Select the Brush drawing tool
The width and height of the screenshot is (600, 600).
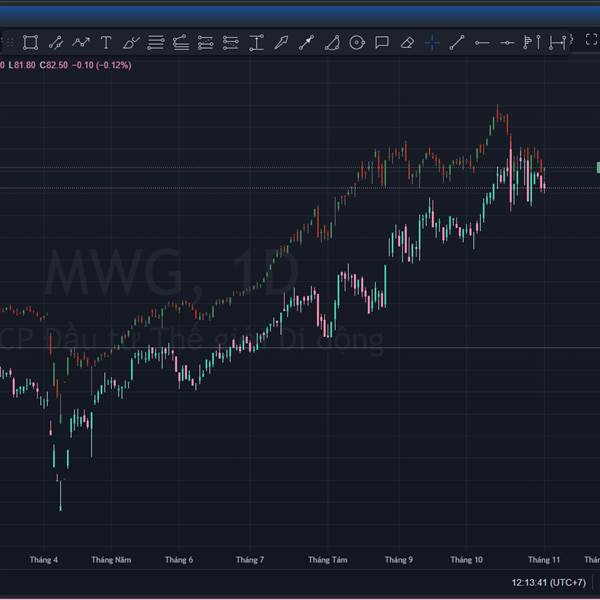point(131,42)
